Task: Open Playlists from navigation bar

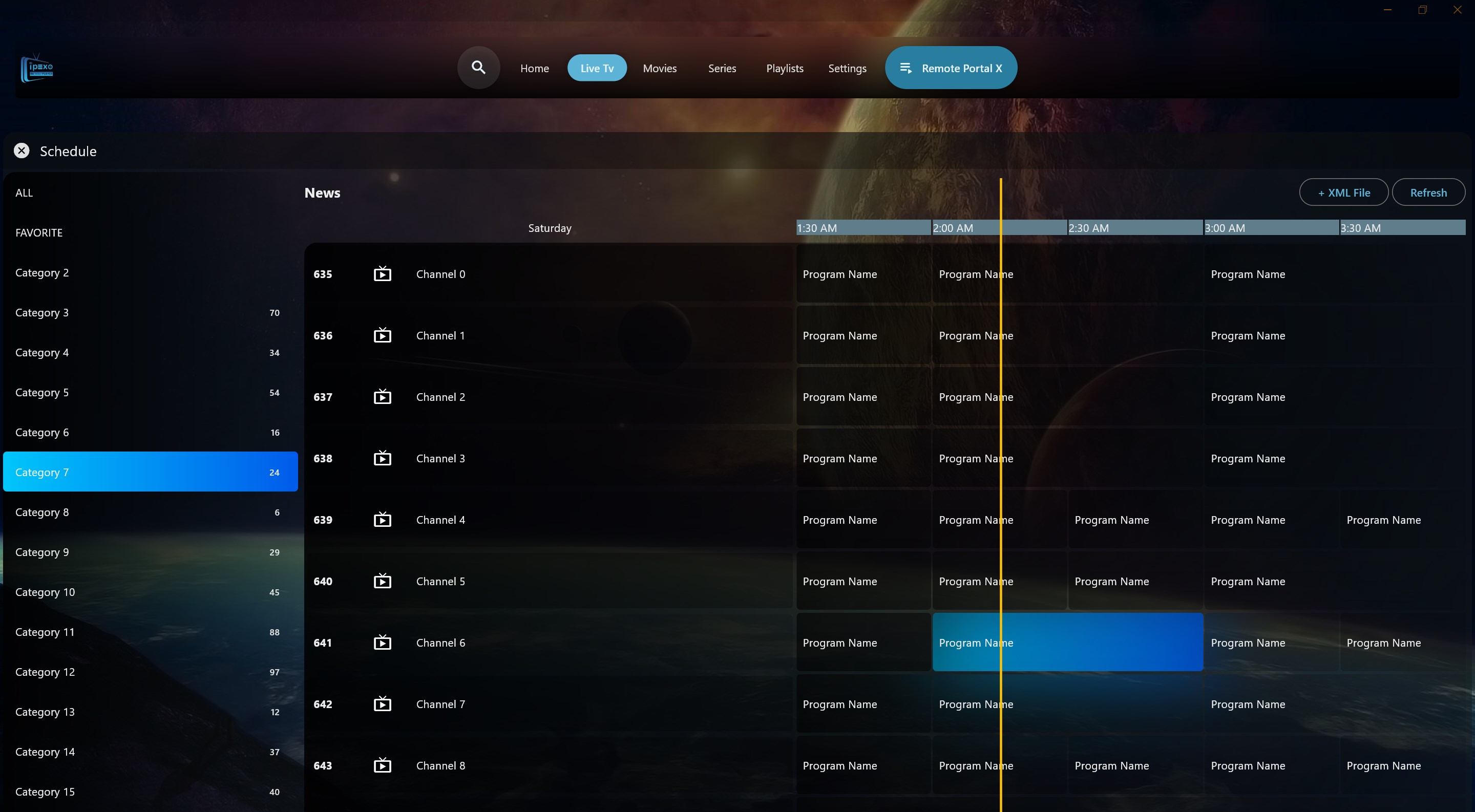Action: [785, 67]
